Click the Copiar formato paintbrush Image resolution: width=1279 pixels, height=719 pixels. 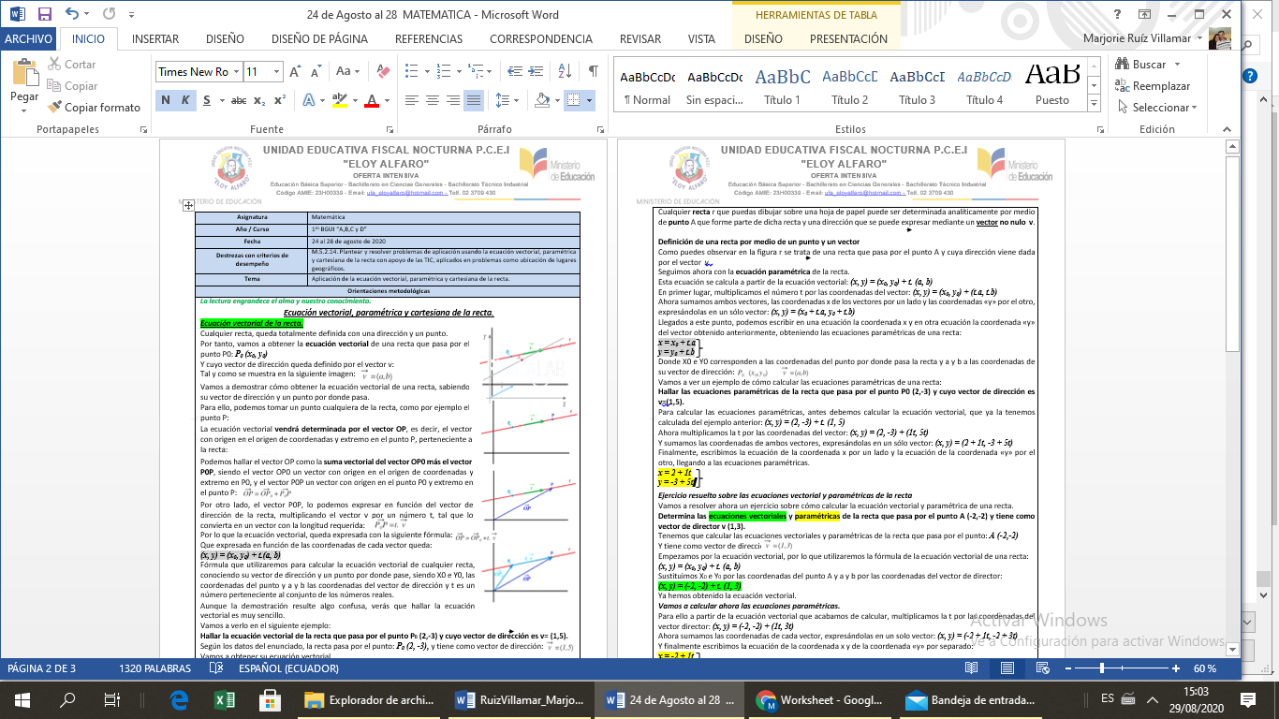coord(93,107)
